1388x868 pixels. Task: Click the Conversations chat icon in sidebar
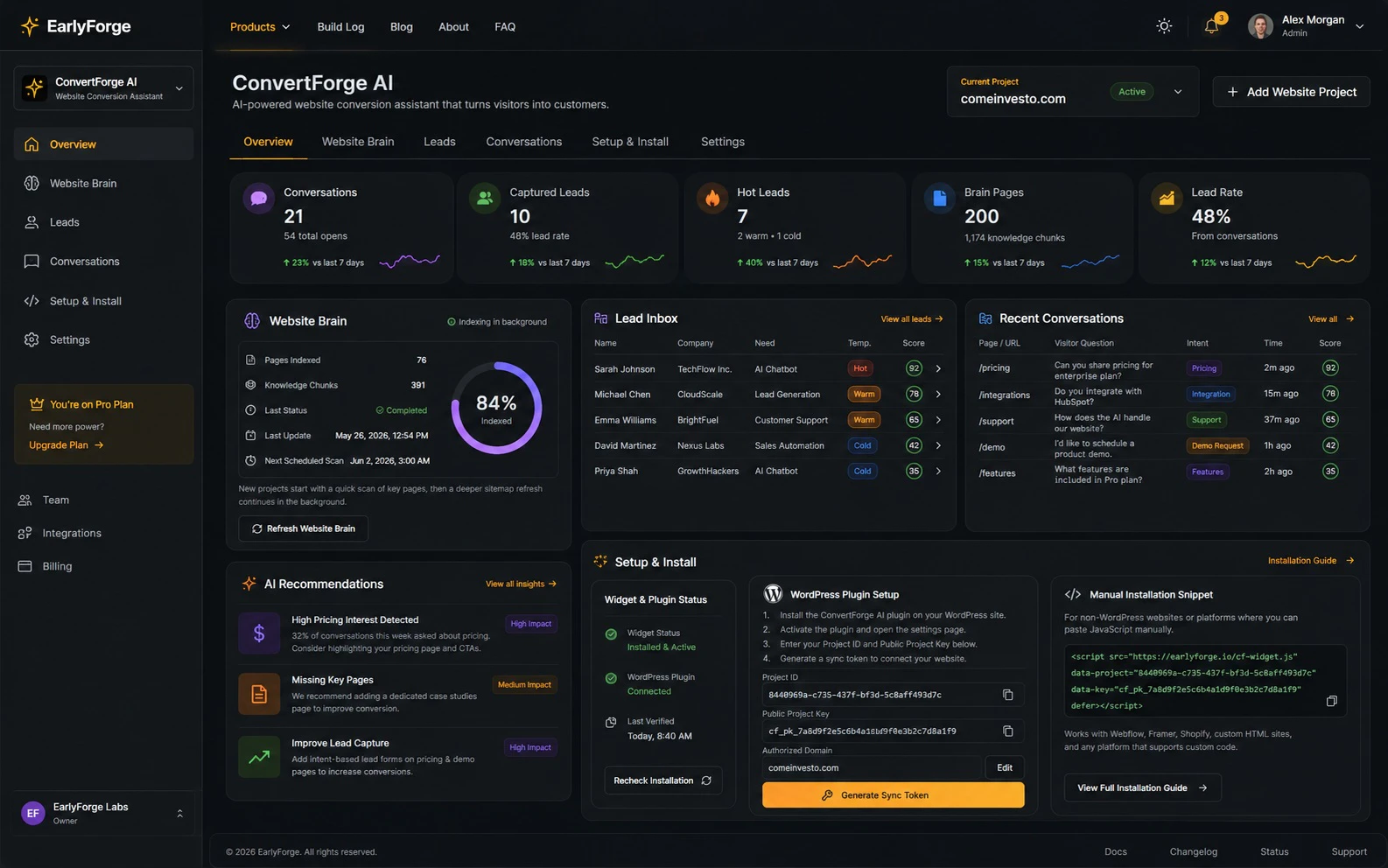(x=32, y=262)
